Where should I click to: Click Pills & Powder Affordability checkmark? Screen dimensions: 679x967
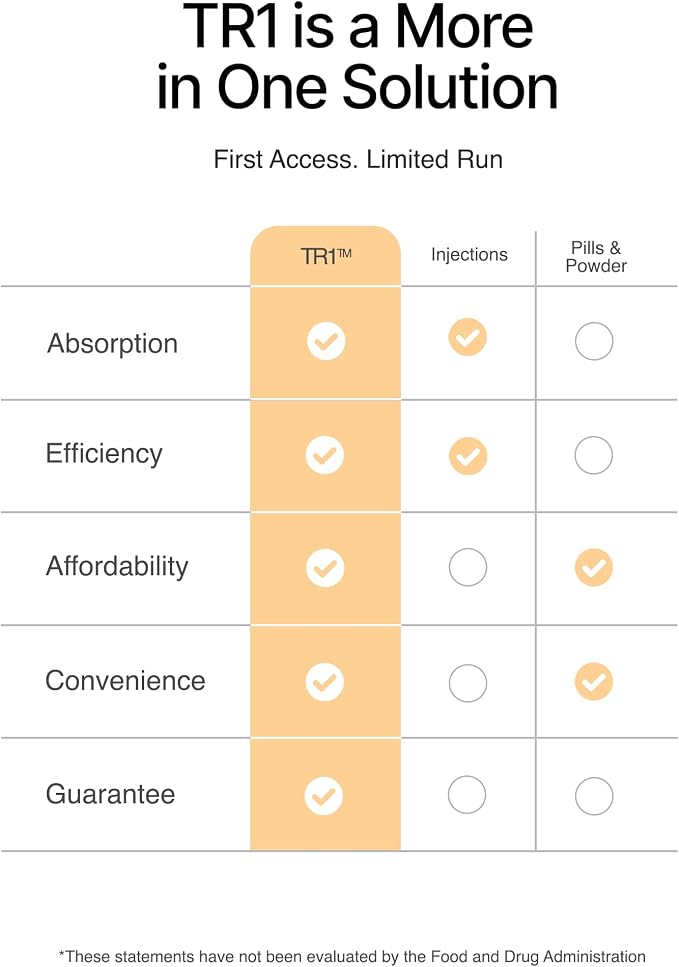pyautogui.click(x=594, y=567)
